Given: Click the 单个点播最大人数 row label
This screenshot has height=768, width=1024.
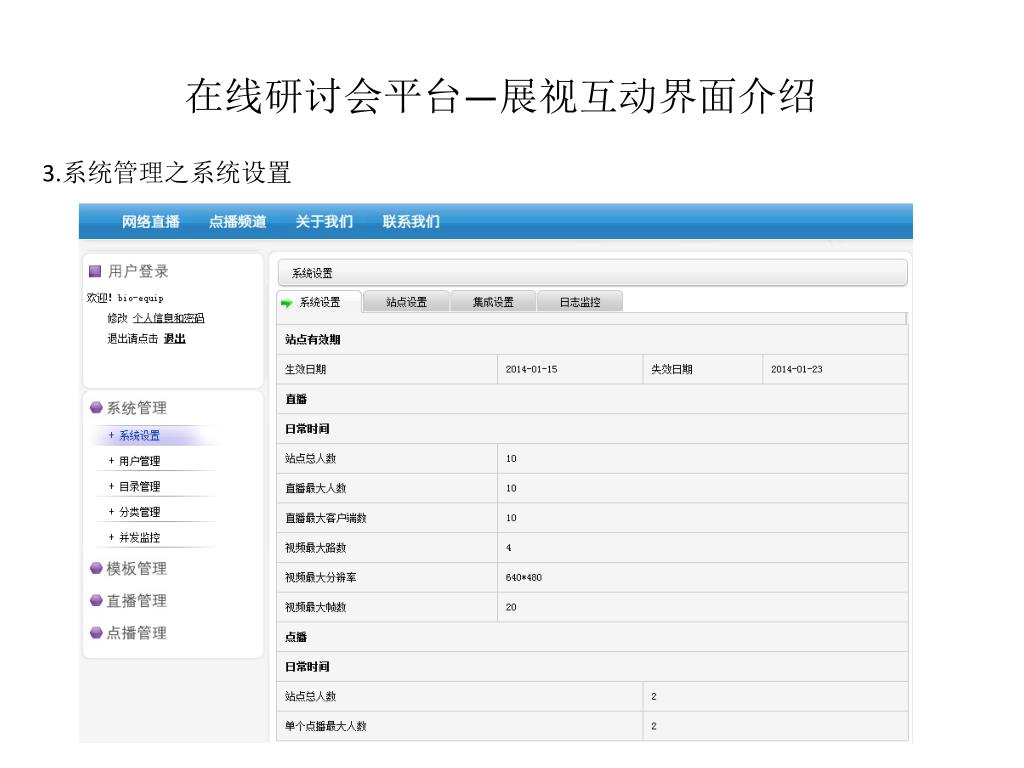Looking at the screenshot, I should 325,726.
